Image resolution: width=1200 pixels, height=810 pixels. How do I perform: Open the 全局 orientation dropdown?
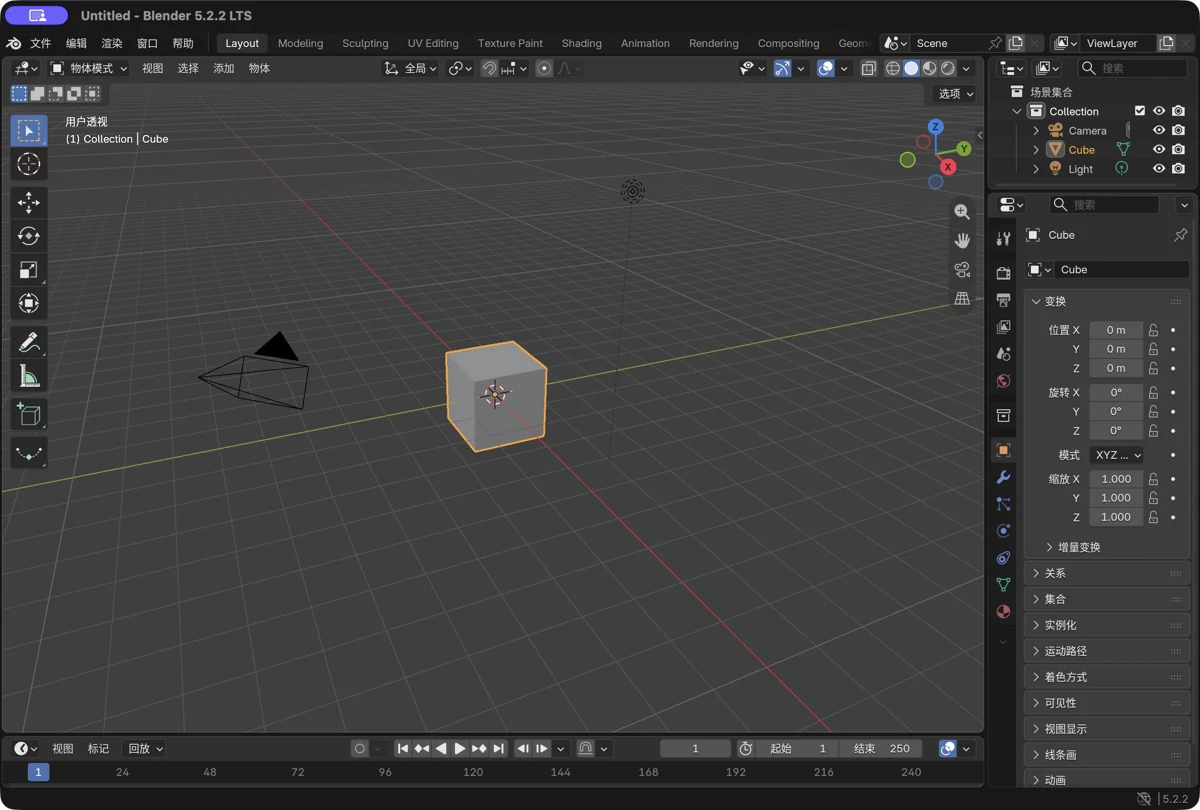pyautogui.click(x=411, y=68)
